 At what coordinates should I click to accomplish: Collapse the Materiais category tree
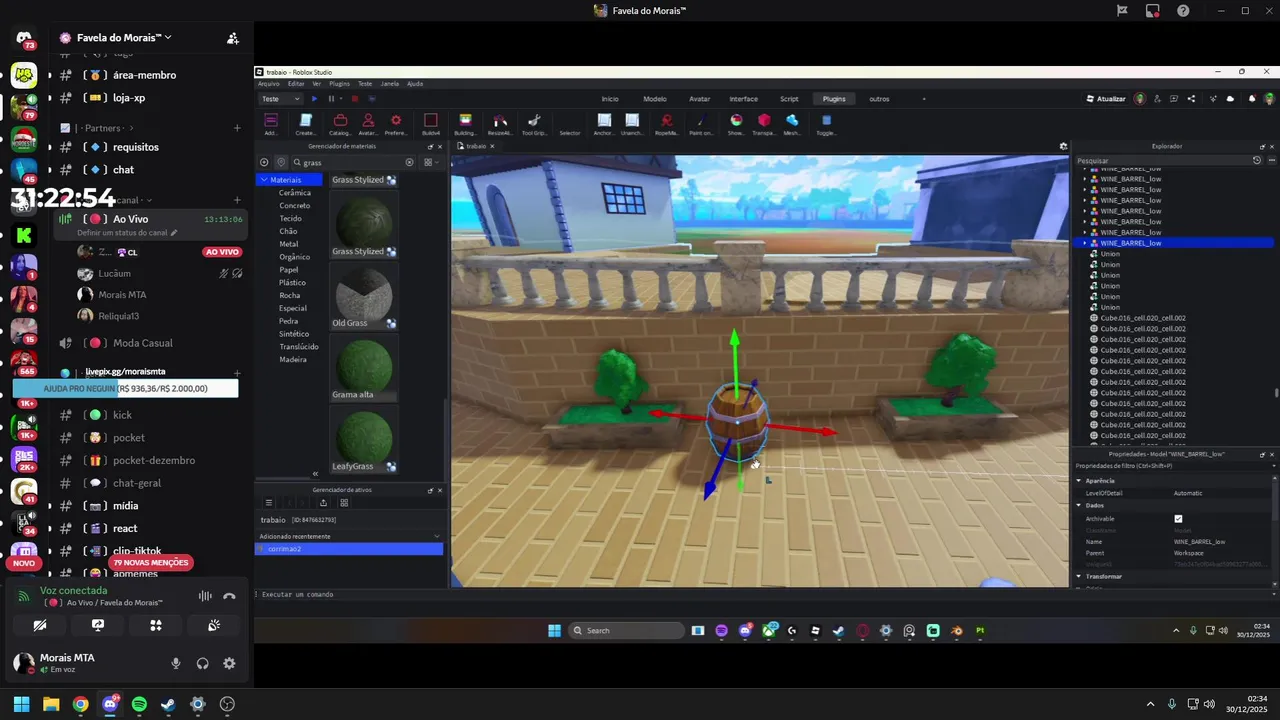[x=264, y=180]
